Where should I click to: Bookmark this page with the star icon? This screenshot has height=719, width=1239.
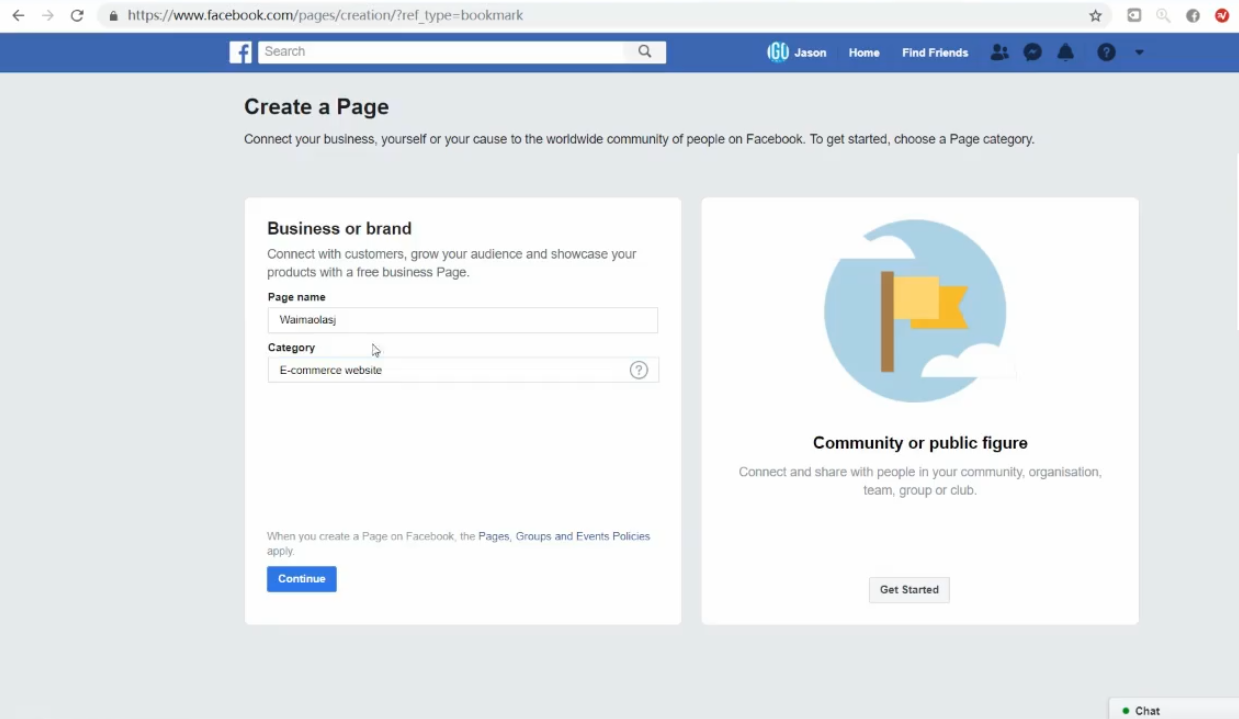click(1095, 16)
